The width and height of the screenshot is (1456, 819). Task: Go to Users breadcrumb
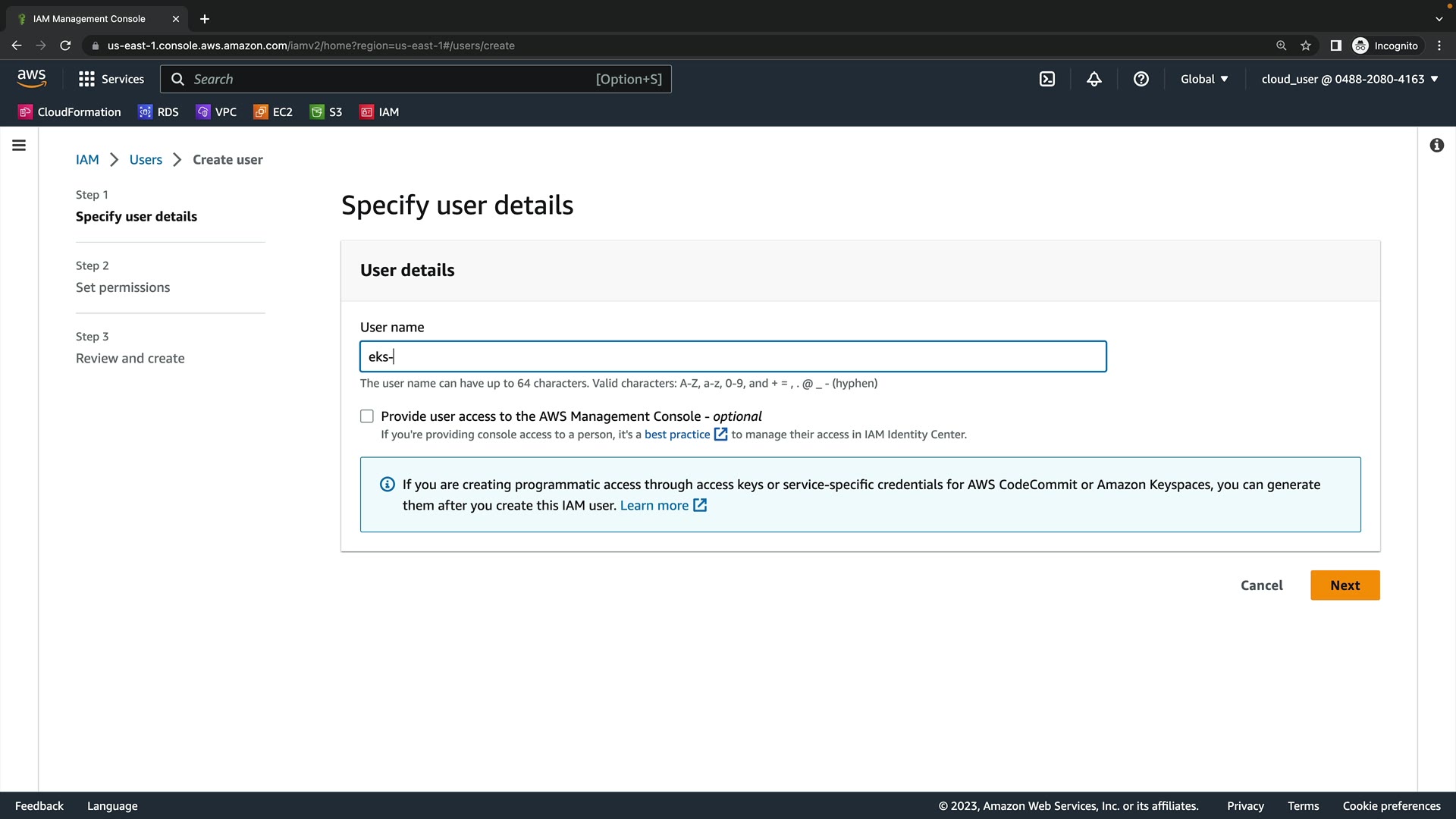(x=146, y=159)
